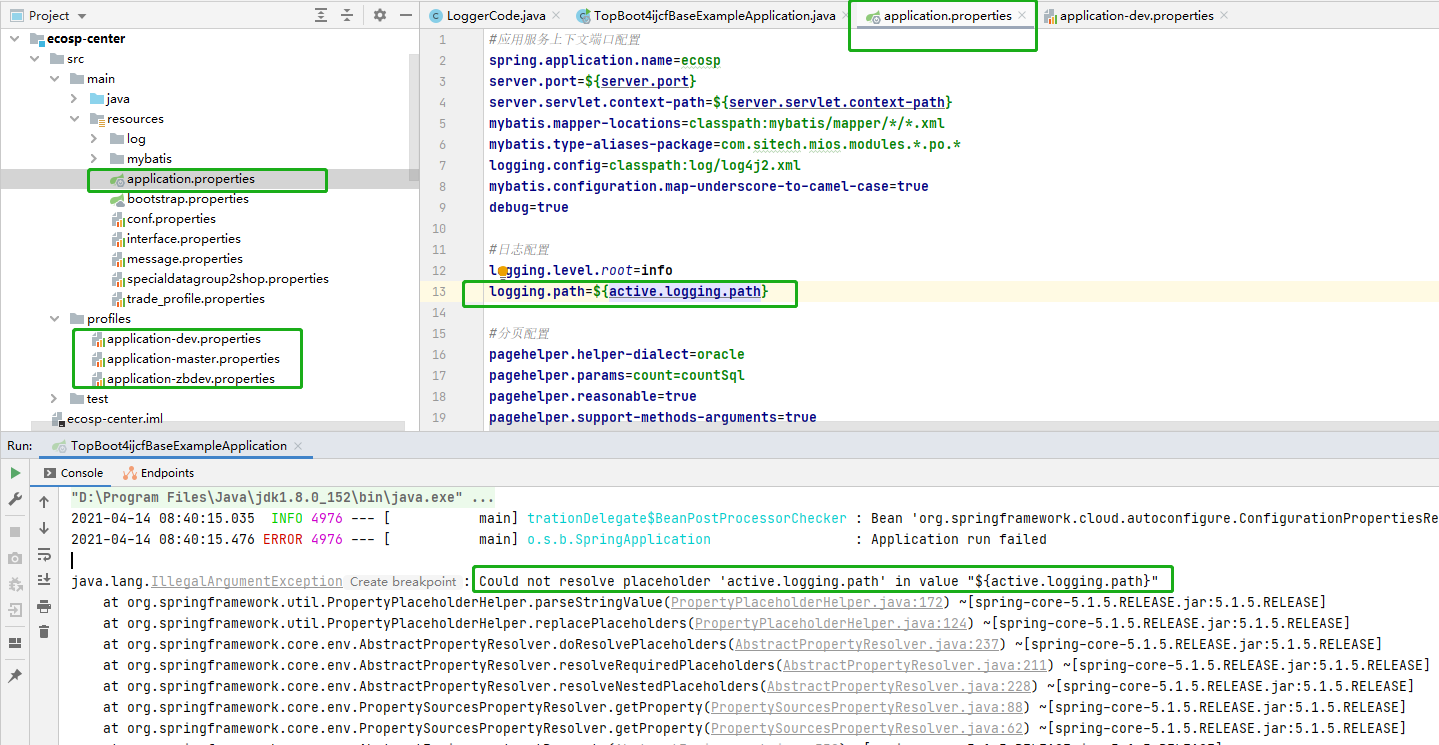Collapse the src folder
The image size is (1439, 745).
(x=35, y=59)
